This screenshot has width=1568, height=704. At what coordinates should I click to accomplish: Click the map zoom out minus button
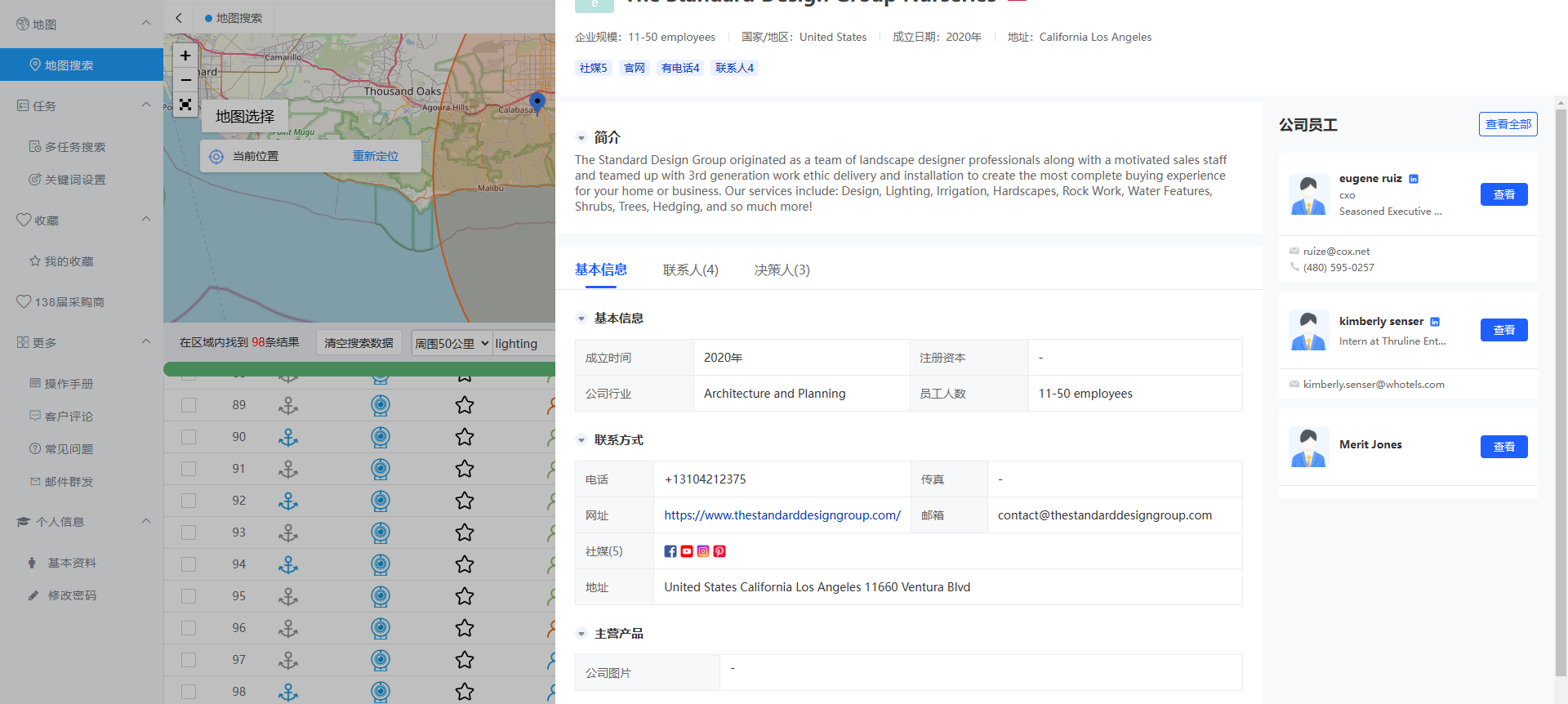click(x=185, y=80)
